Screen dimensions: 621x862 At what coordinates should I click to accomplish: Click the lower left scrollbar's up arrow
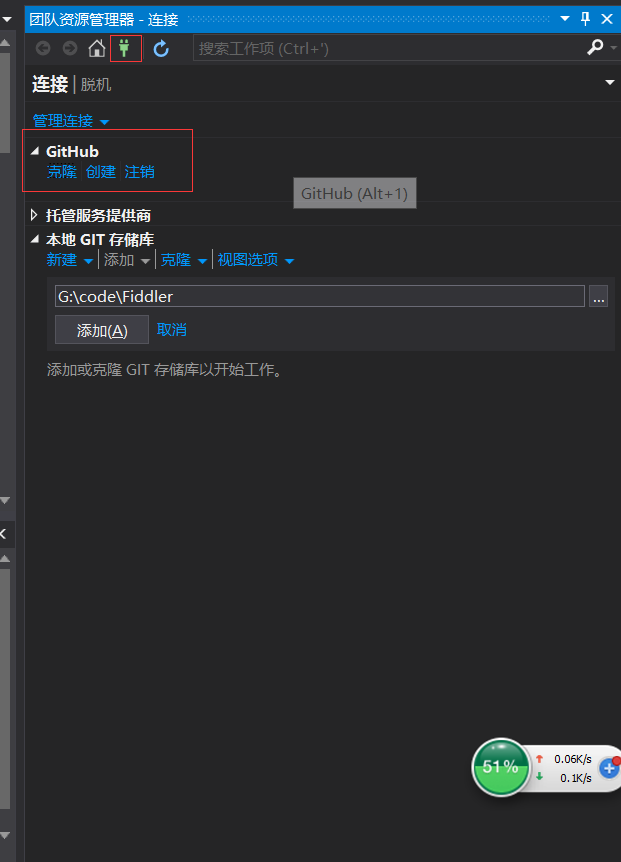pos(5,558)
